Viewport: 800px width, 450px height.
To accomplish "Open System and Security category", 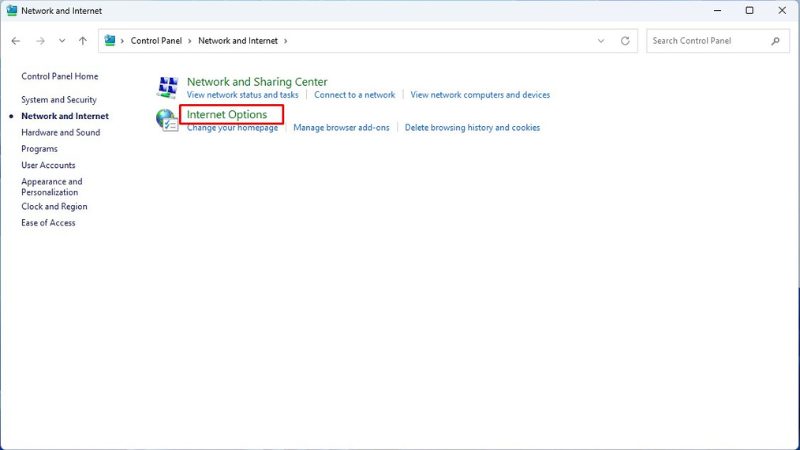I will (59, 99).
